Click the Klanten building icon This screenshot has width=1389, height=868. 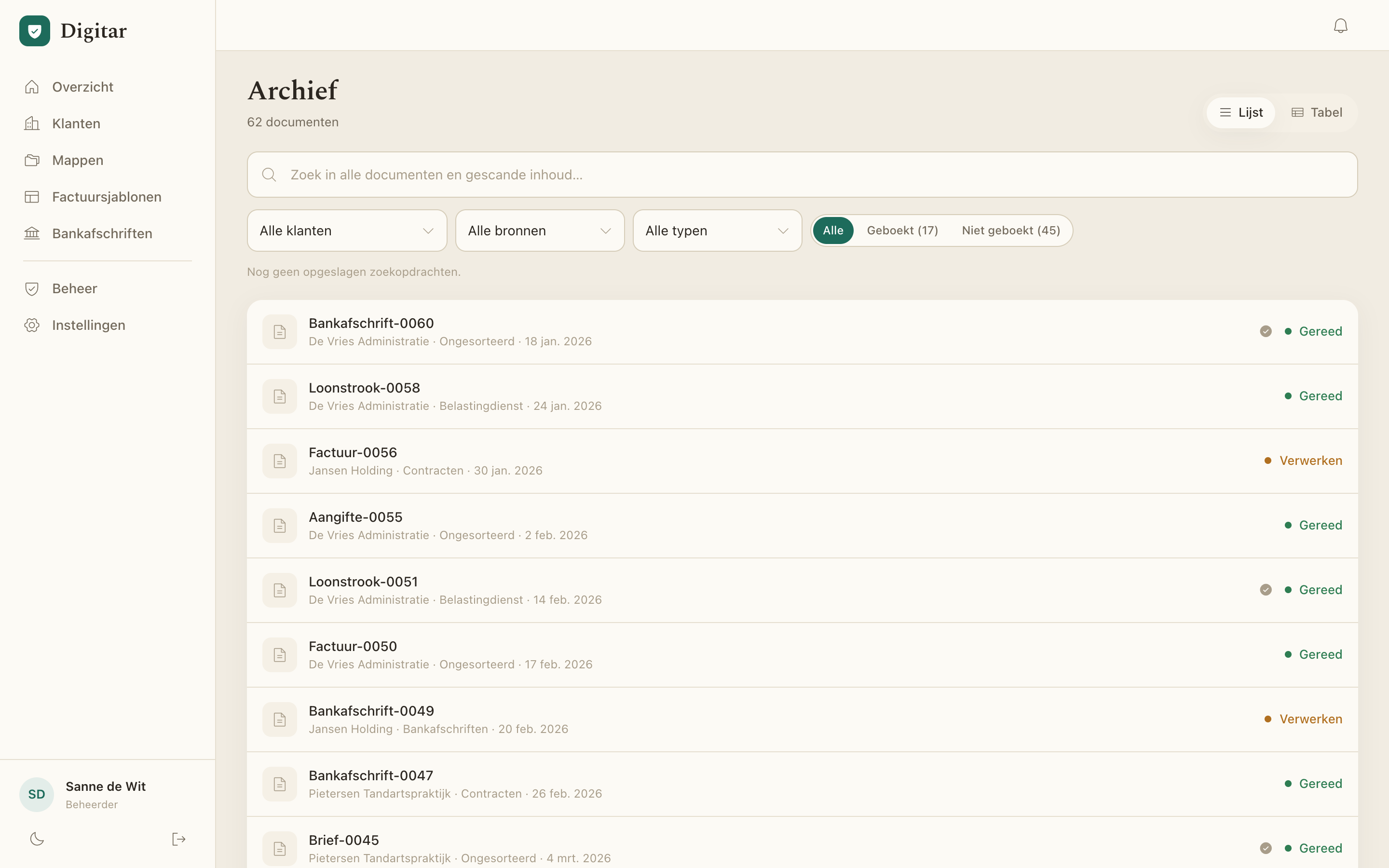tap(32, 123)
